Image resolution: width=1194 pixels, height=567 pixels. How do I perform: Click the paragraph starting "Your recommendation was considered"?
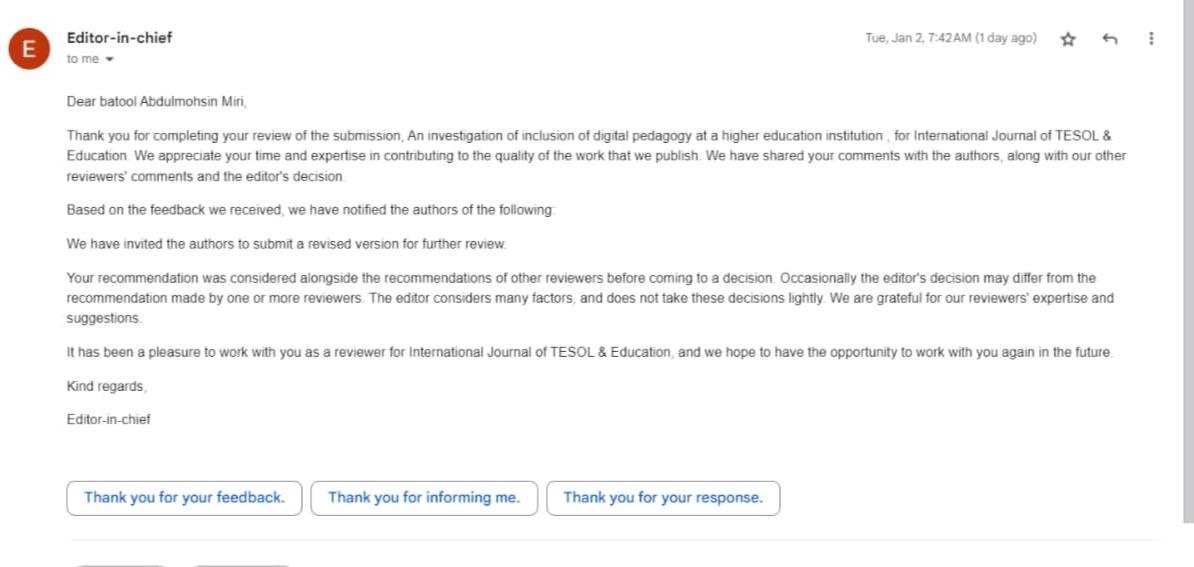point(590,298)
